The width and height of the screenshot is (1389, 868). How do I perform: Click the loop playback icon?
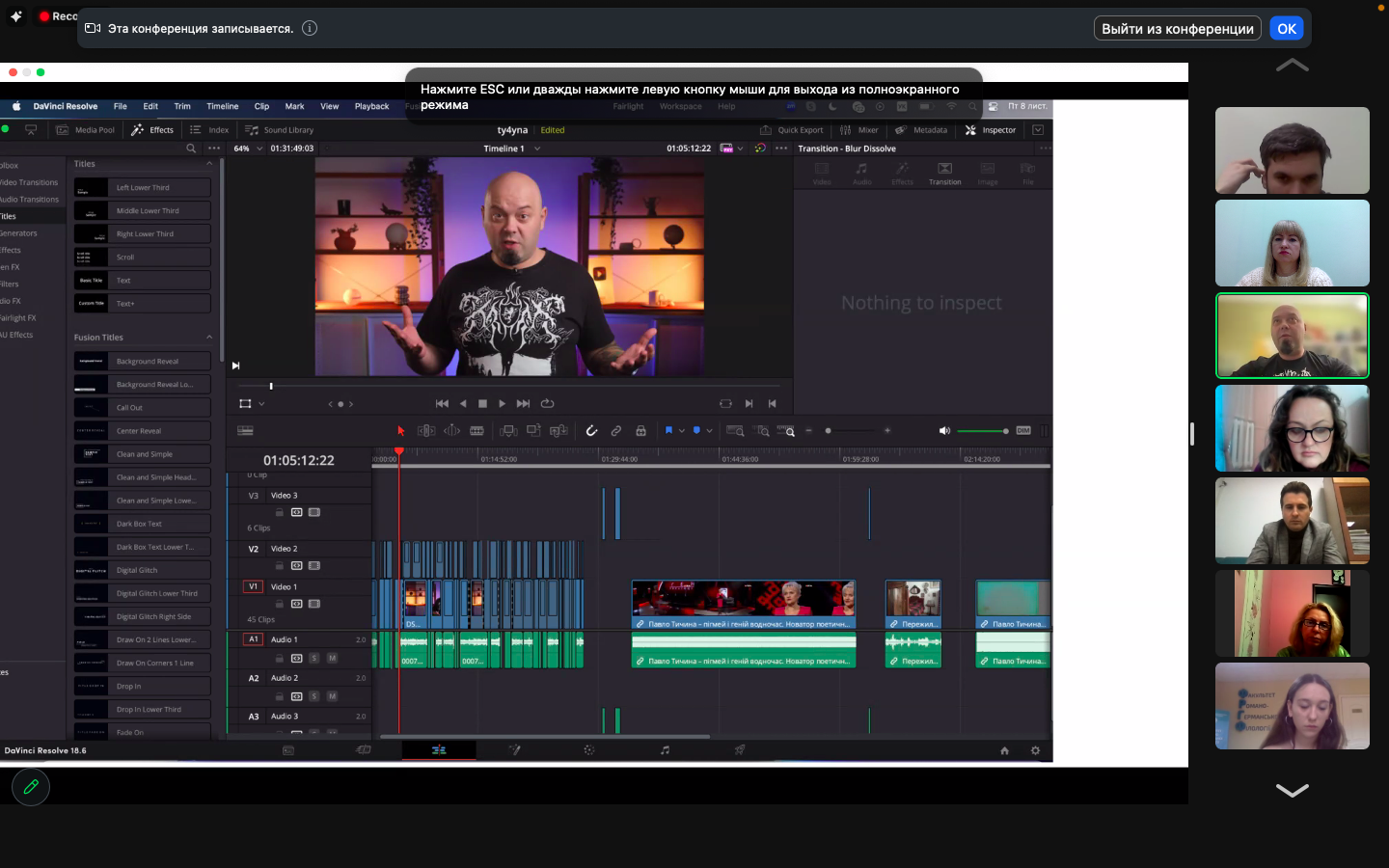(x=548, y=404)
